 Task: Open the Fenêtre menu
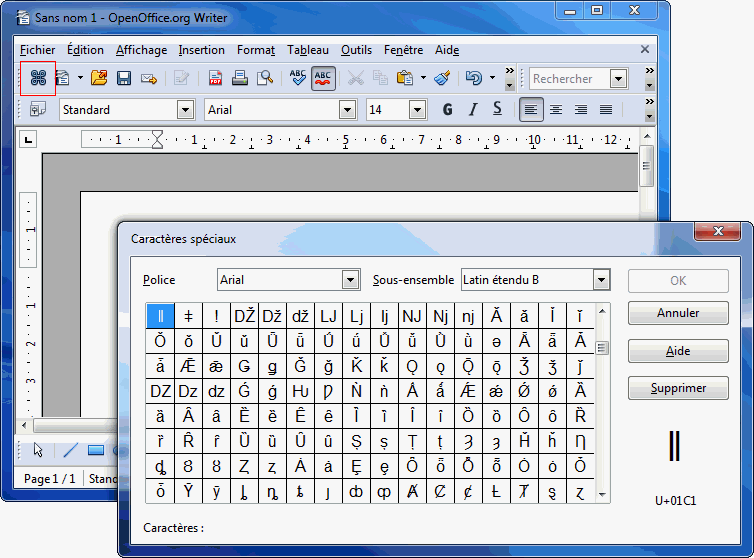403,50
